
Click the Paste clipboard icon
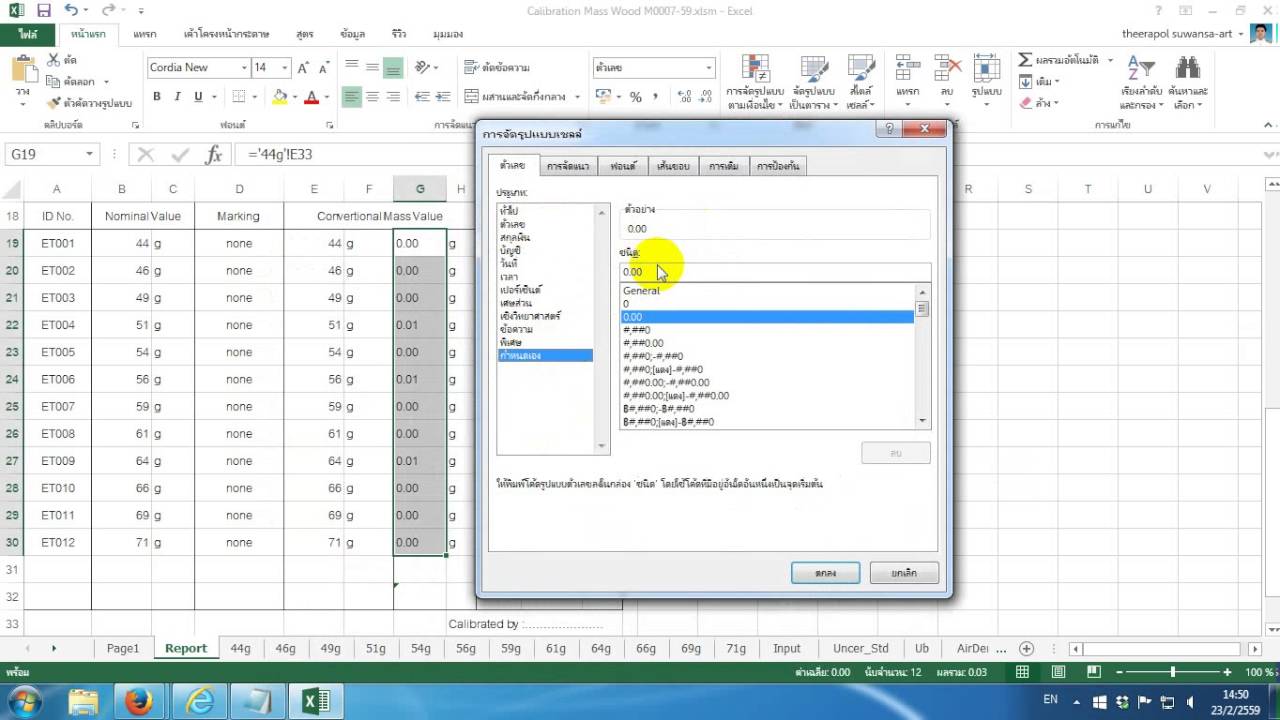tap(22, 70)
